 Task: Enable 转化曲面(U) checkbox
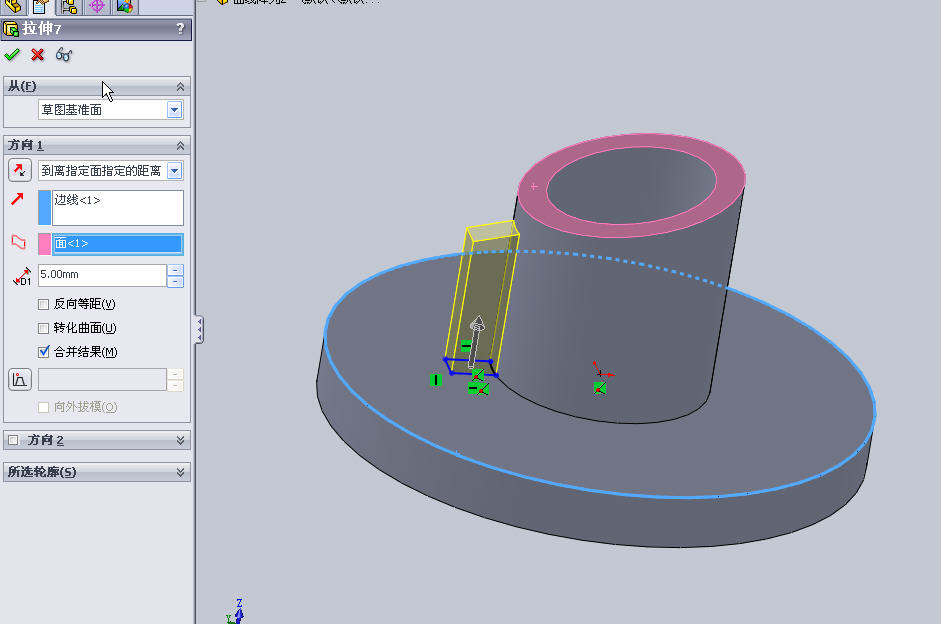point(43,328)
